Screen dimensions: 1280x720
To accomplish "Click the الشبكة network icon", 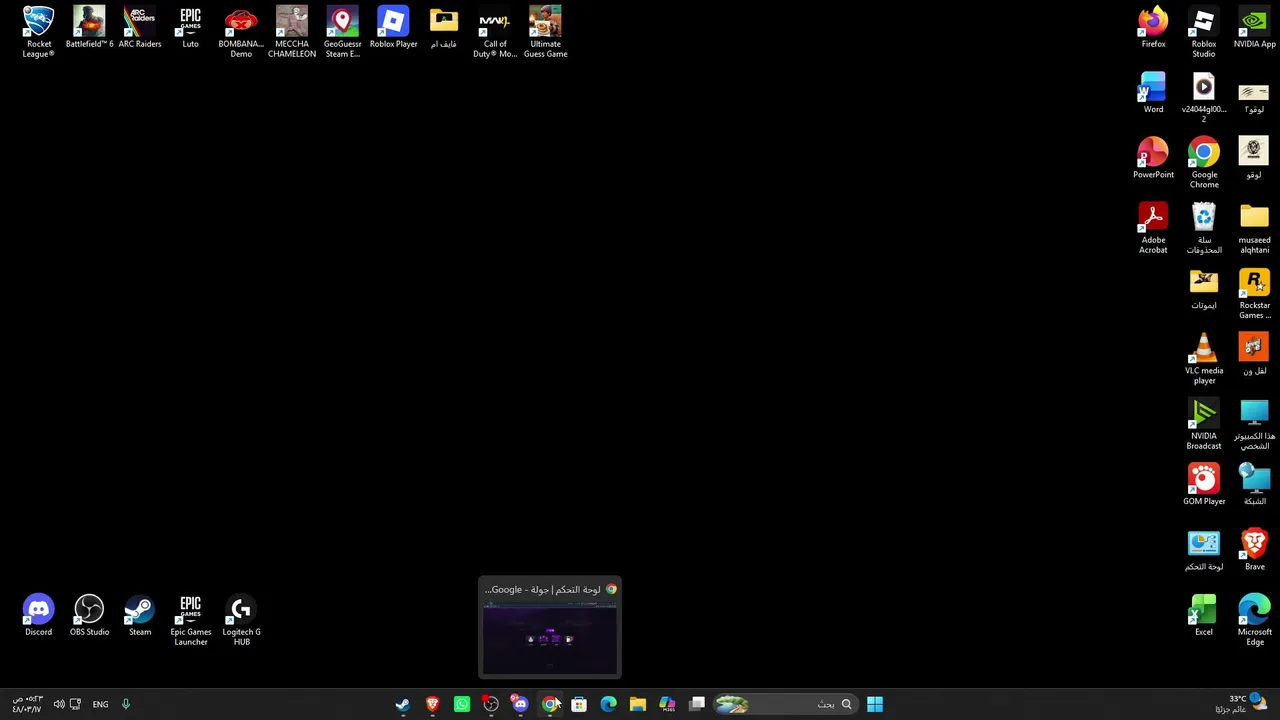I will pos(1254,485).
